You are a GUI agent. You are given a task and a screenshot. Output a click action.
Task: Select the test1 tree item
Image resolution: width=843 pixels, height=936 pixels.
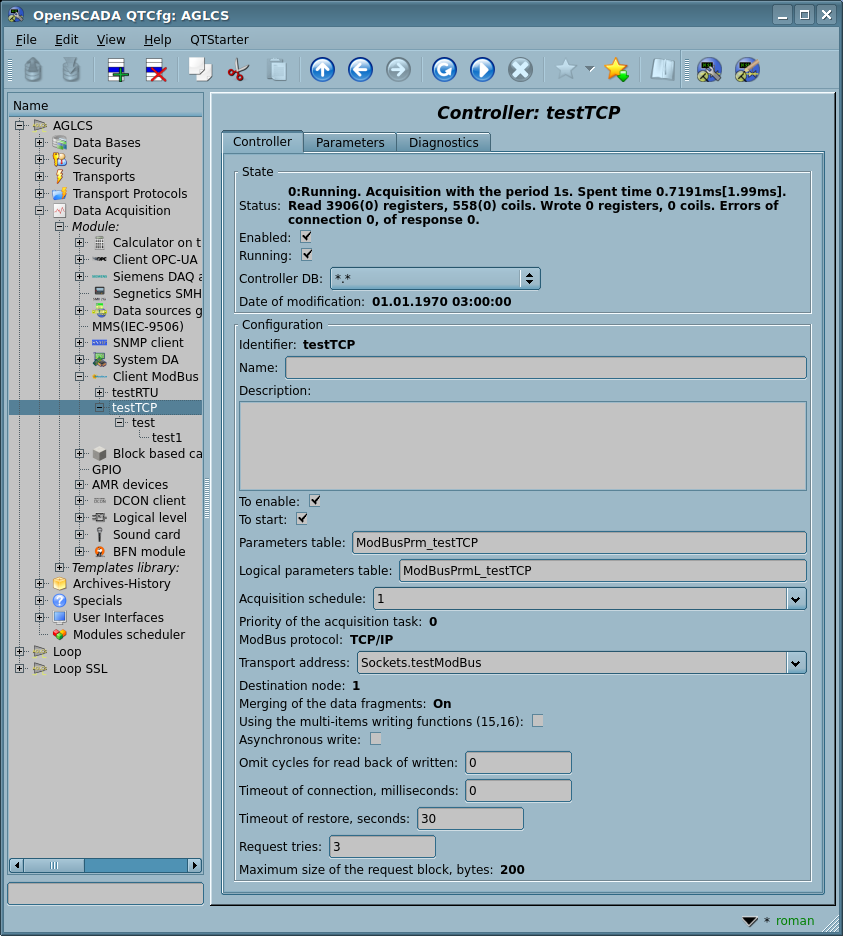[167, 438]
